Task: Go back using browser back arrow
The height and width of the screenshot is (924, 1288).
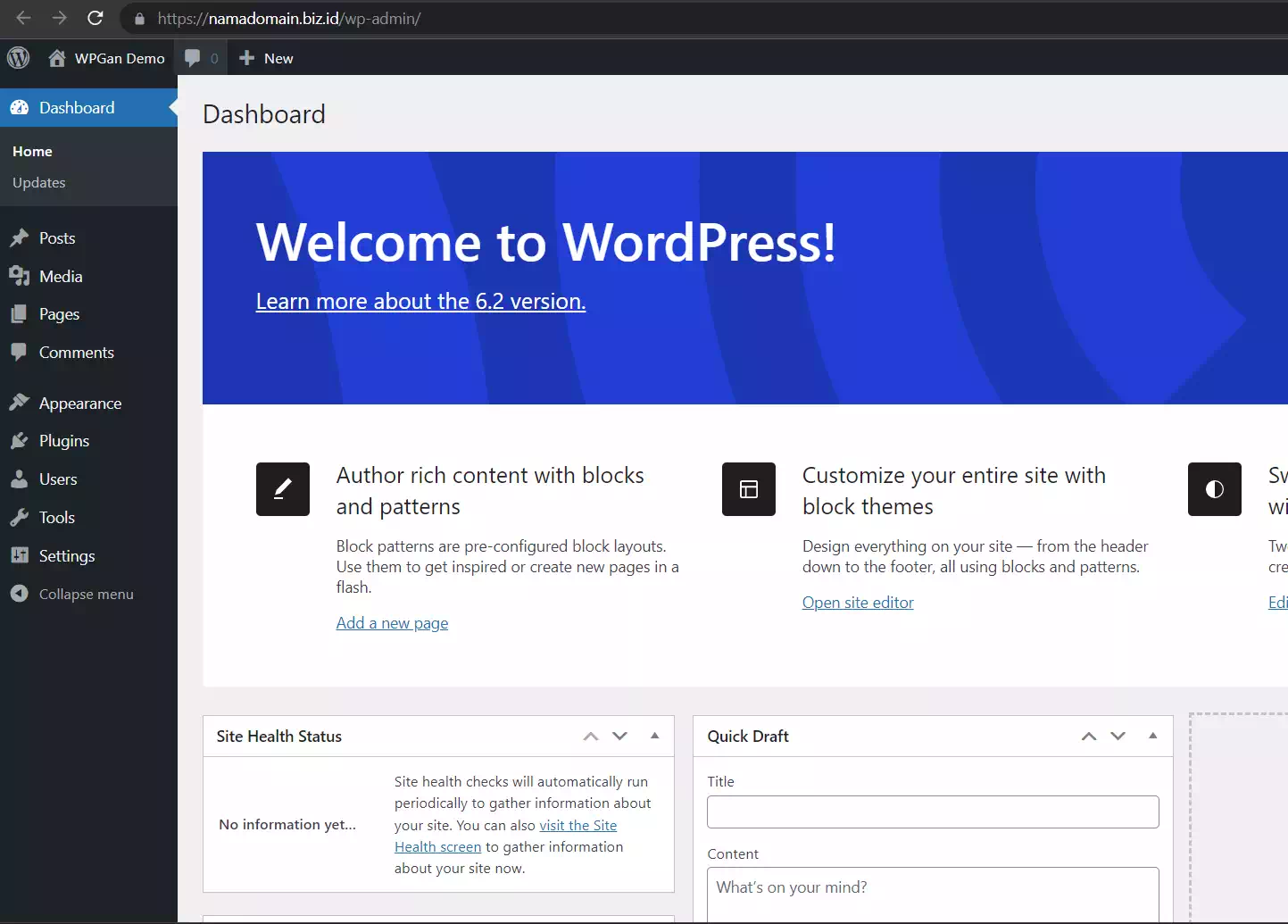Action: coord(24,18)
